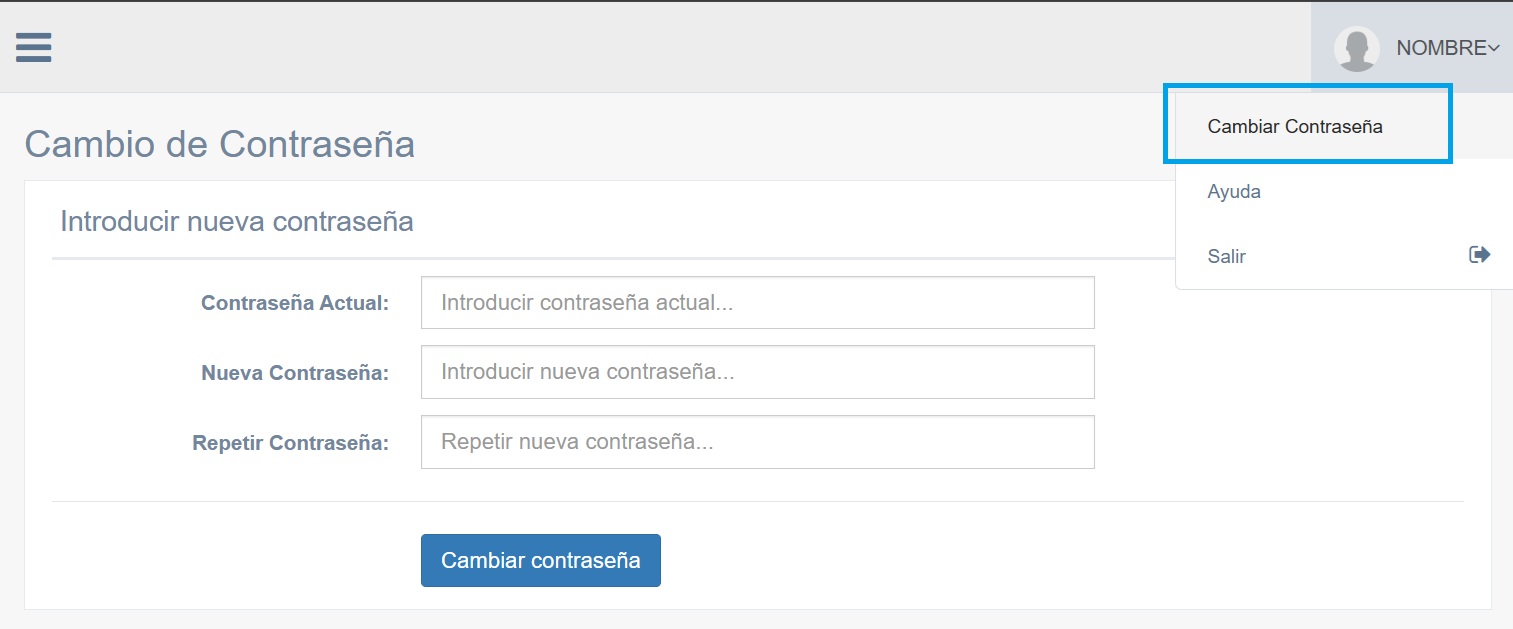Collapse the user menu via chevron arrow
Screen dimensions: 1513x629
click(1494, 48)
